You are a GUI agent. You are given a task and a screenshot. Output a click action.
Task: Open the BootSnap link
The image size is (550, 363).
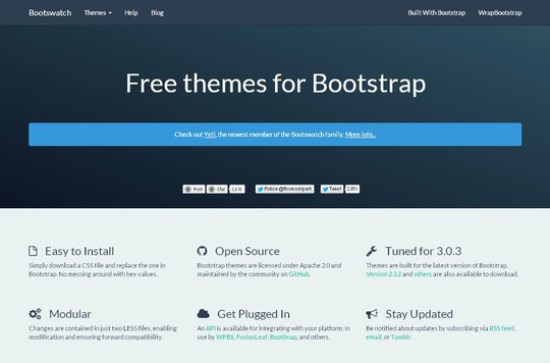[x=283, y=337]
